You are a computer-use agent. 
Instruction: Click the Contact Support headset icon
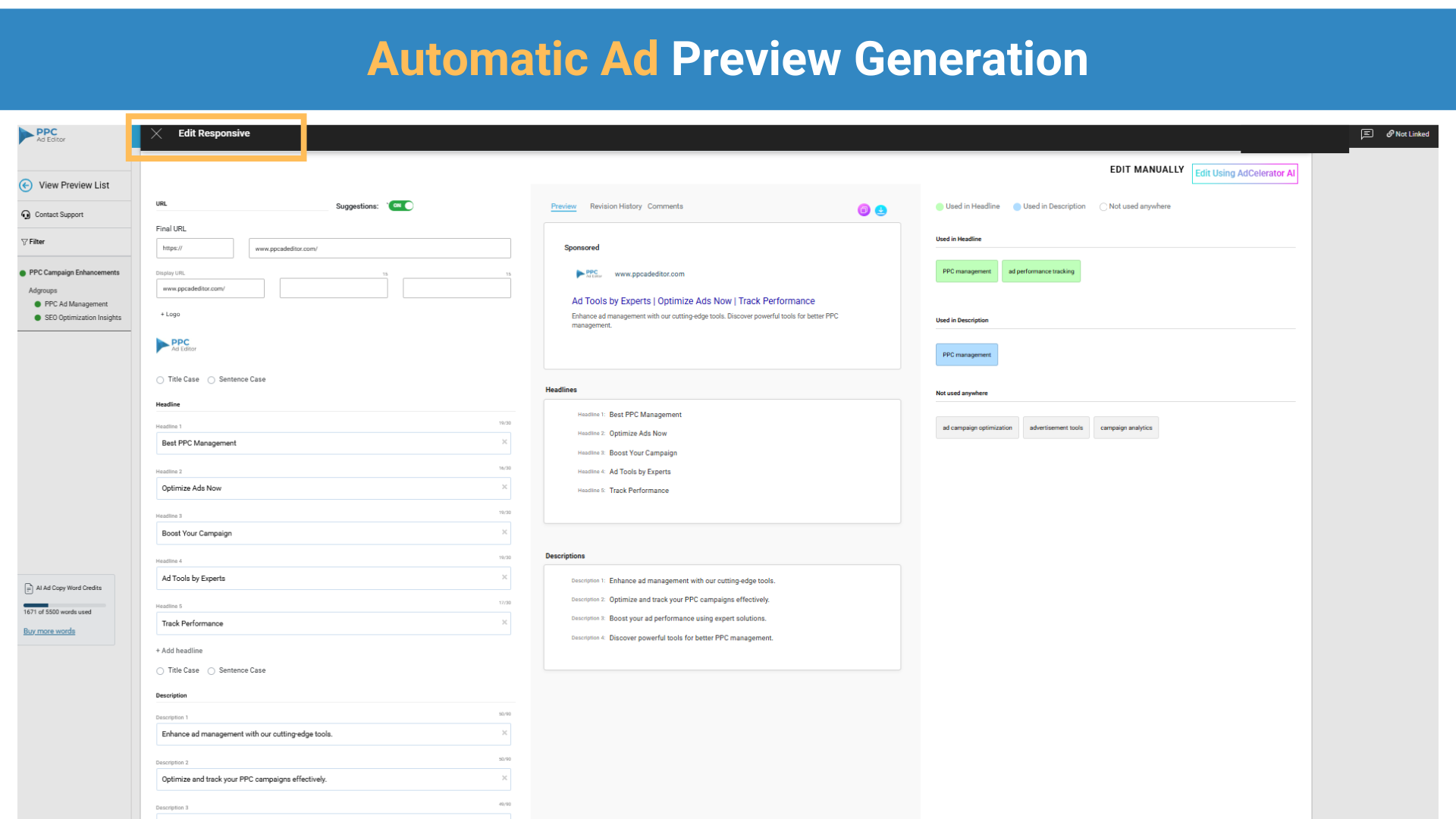(x=26, y=215)
